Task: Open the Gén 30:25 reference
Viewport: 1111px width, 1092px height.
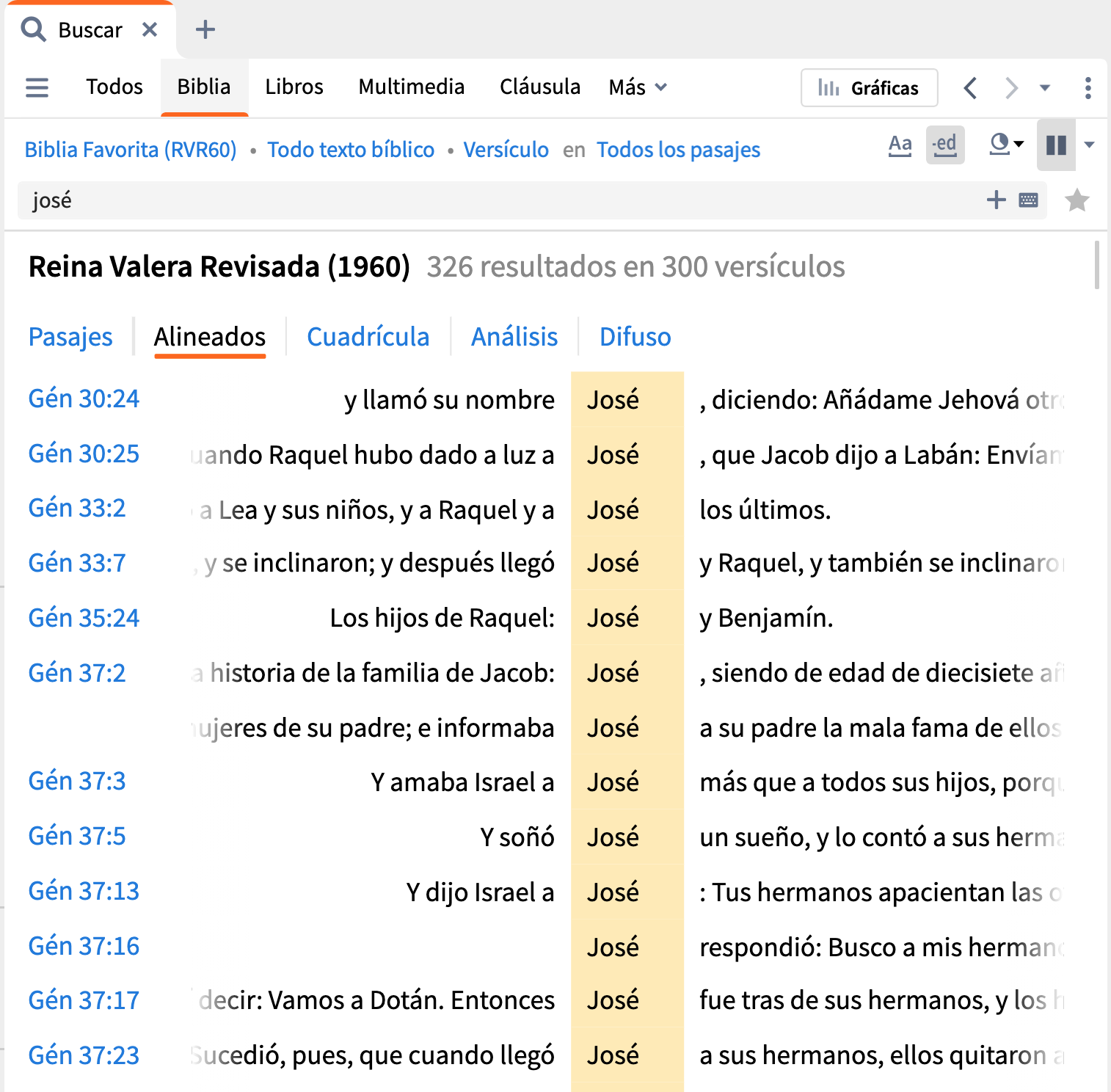Action: 84,454
